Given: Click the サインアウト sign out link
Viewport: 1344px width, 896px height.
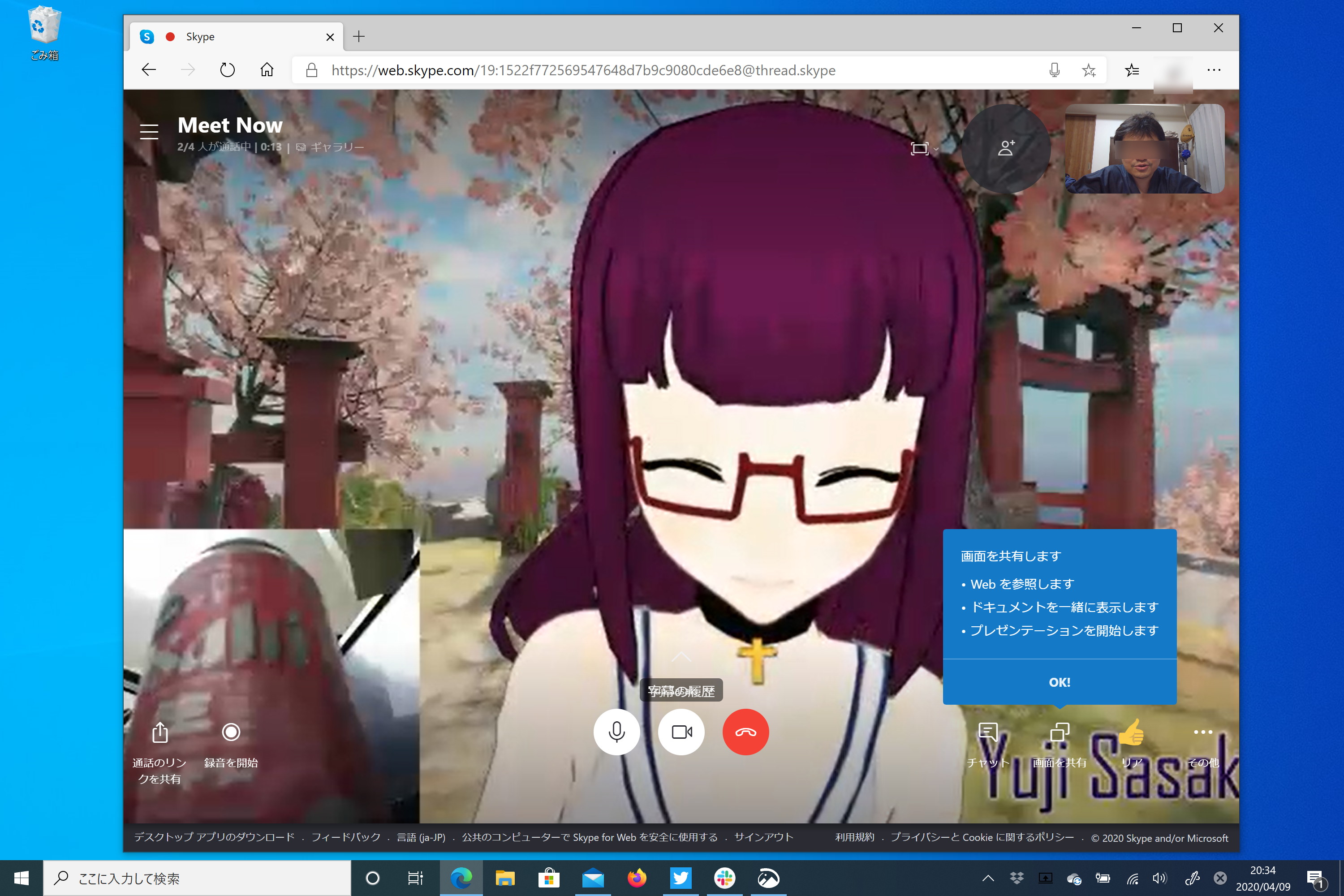Looking at the screenshot, I should pos(763,837).
